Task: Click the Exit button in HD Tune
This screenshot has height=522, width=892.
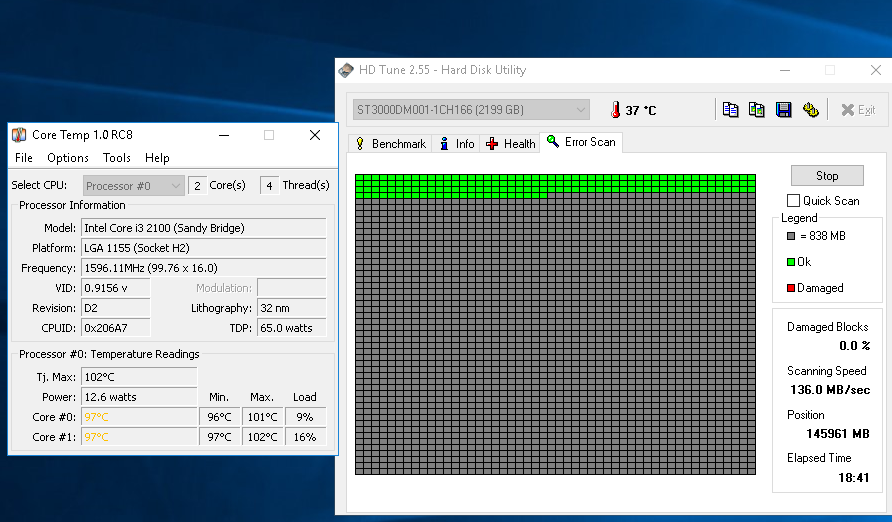Action: pos(858,110)
